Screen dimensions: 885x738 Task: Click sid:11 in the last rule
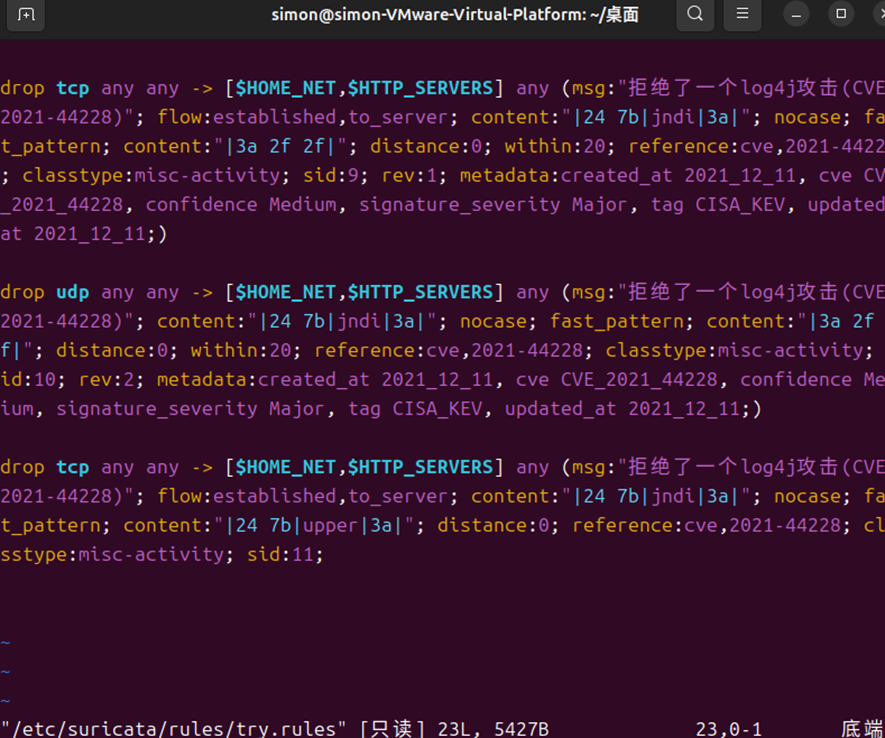280,555
